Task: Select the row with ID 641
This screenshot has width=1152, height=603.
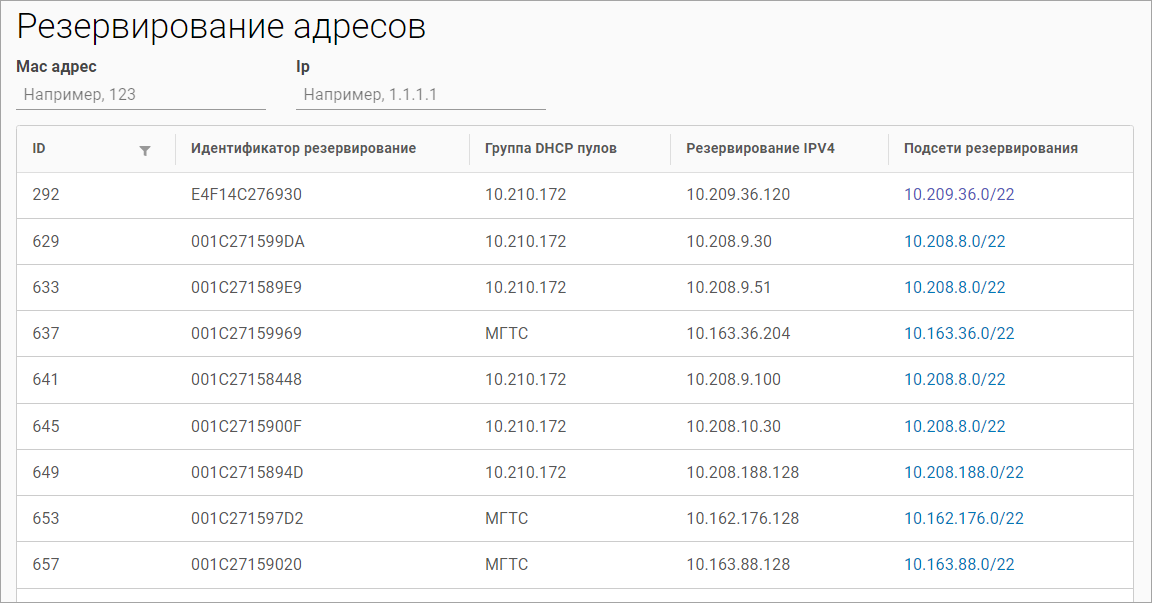Action: [x=46, y=380]
